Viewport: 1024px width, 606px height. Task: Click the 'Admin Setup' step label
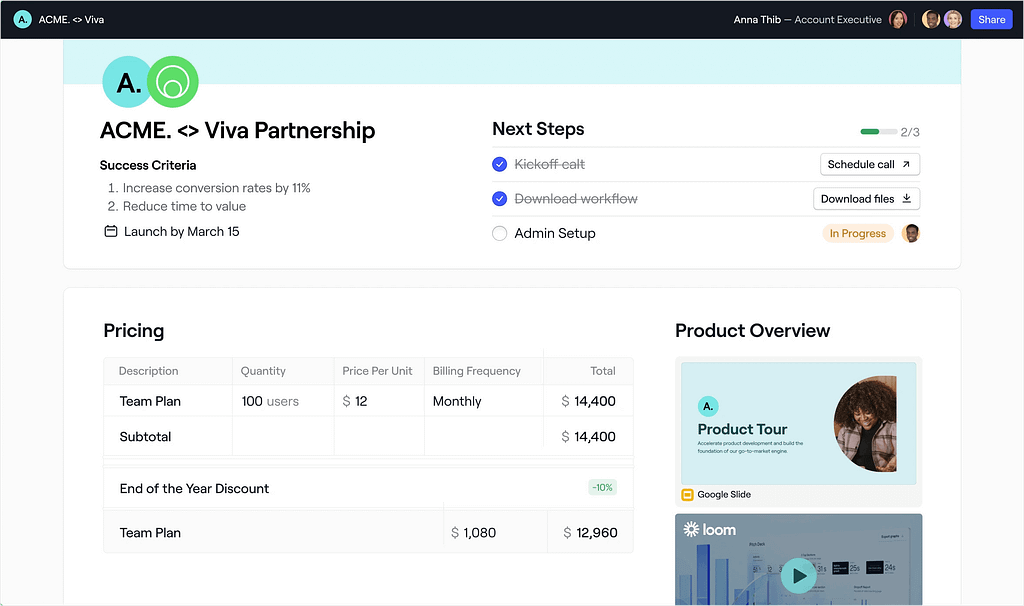point(554,233)
